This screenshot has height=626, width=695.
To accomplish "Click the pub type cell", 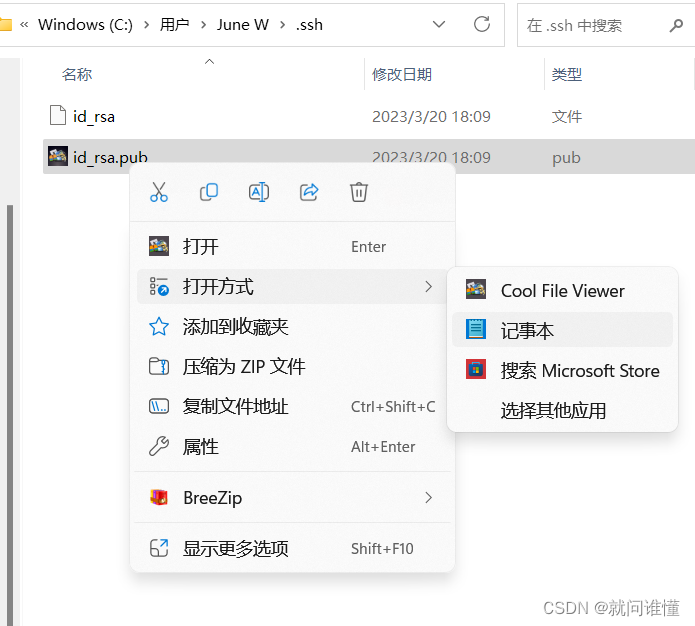I will point(566,157).
